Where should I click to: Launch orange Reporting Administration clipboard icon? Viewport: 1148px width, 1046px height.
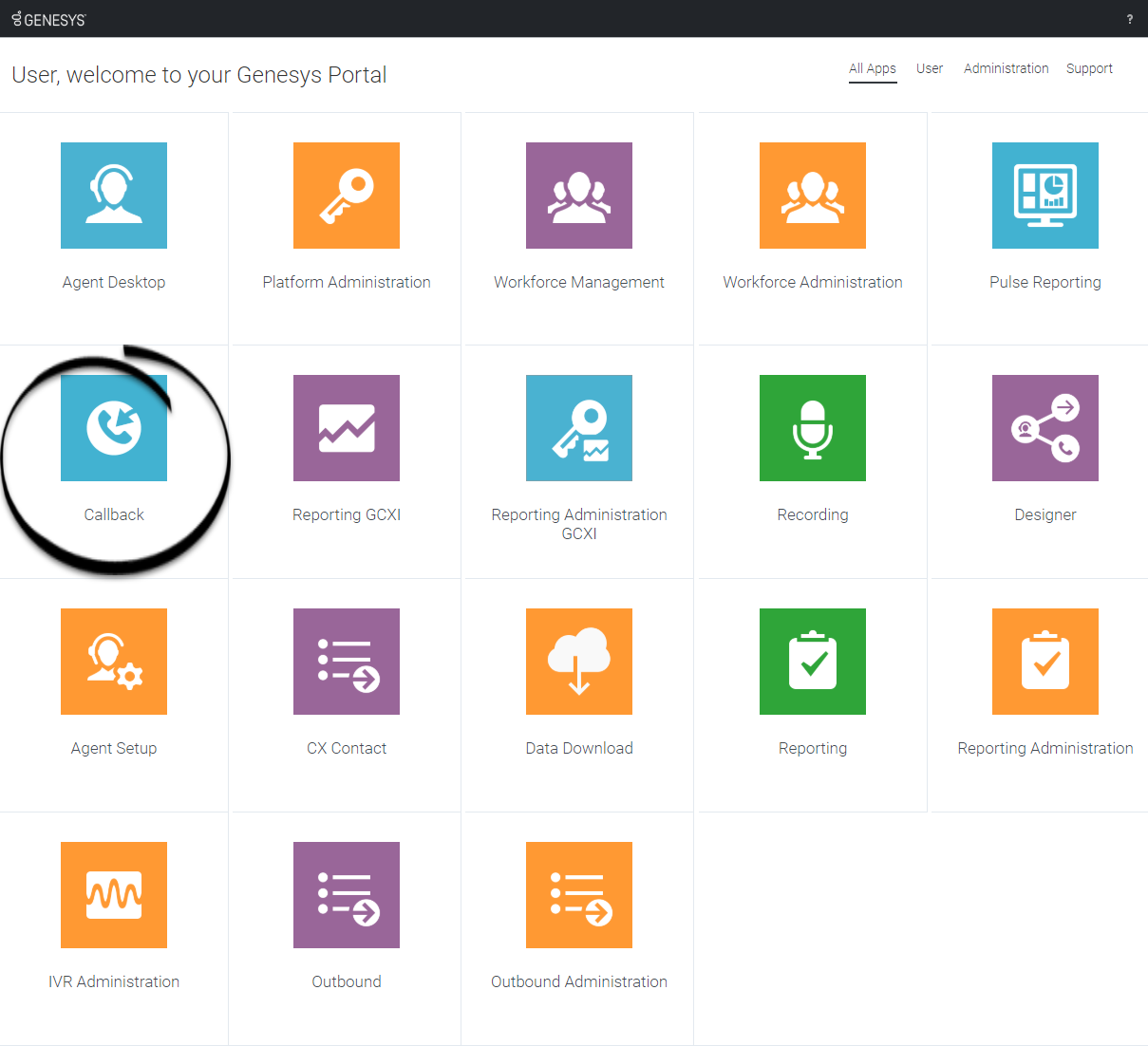pos(1045,662)
